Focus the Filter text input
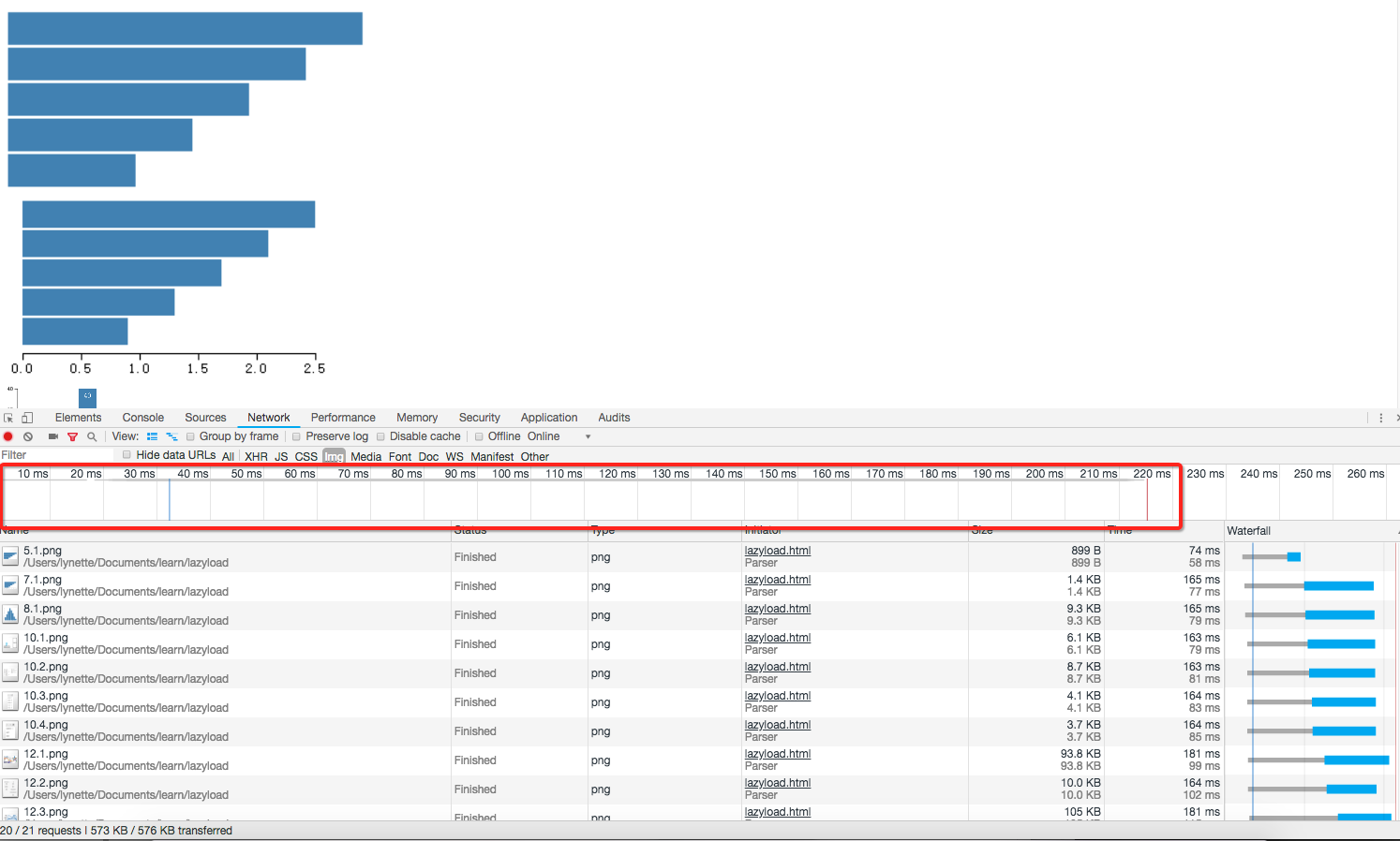The height and width of the screenshot is (841, 1400). (x=56, y=455)
